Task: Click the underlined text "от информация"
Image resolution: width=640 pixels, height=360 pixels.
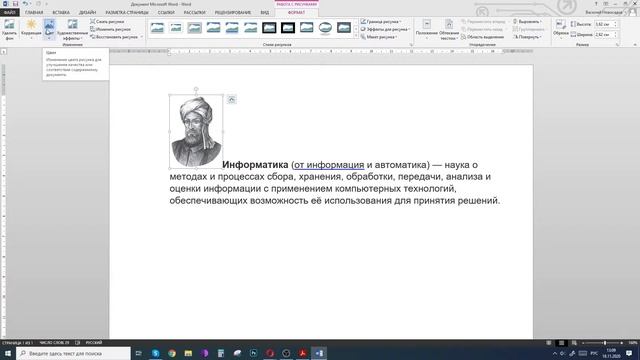Action: [x=329, y=165]
